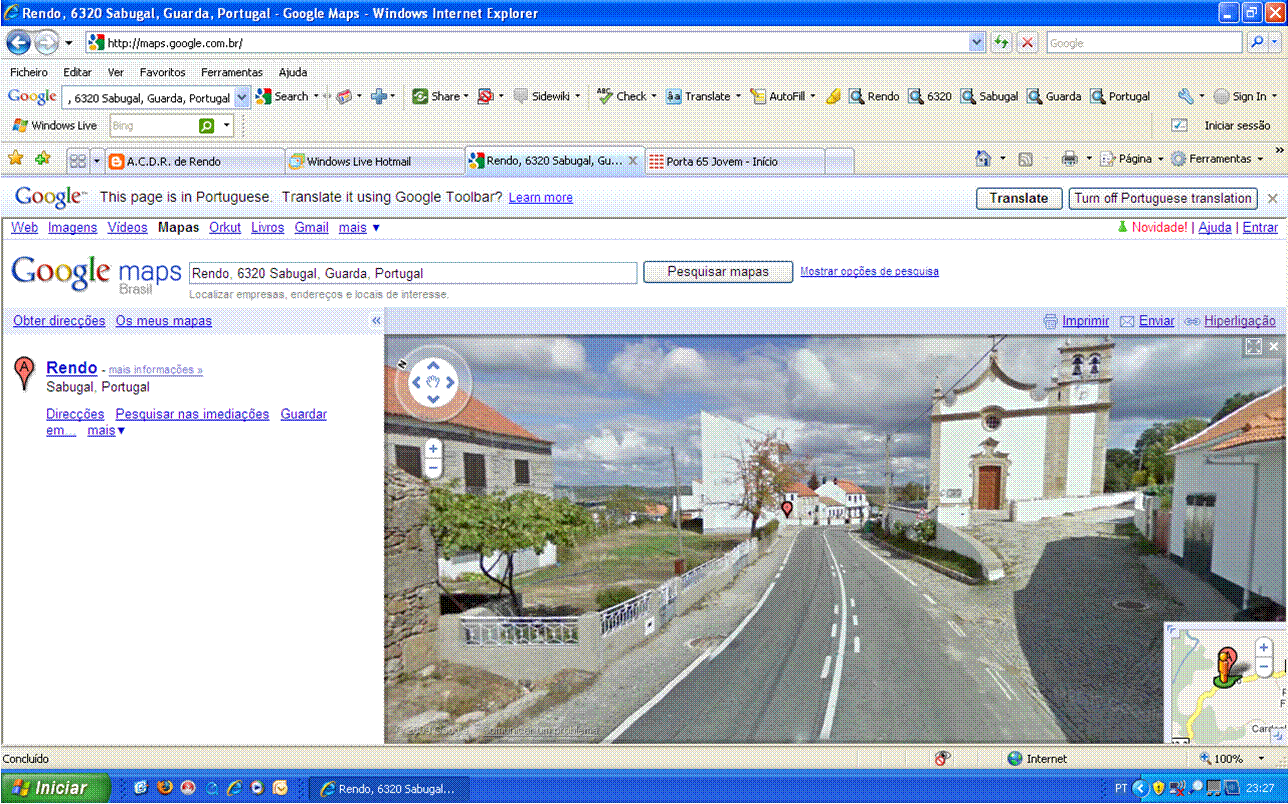The width and height of the screenshot is (1288, 804).
Task: Open Quick Tabs grid icon
Action: pos(77,161)
